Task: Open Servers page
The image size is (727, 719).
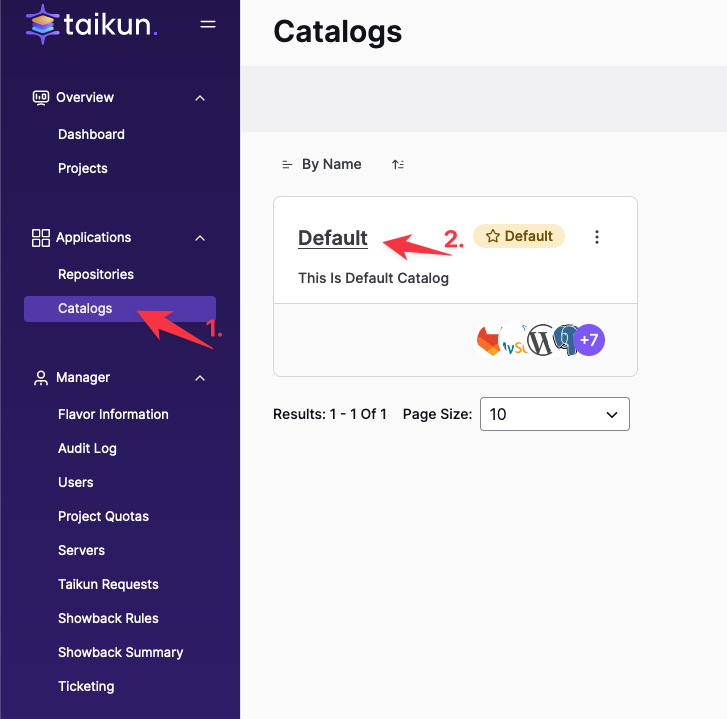Action: point(81,550)
